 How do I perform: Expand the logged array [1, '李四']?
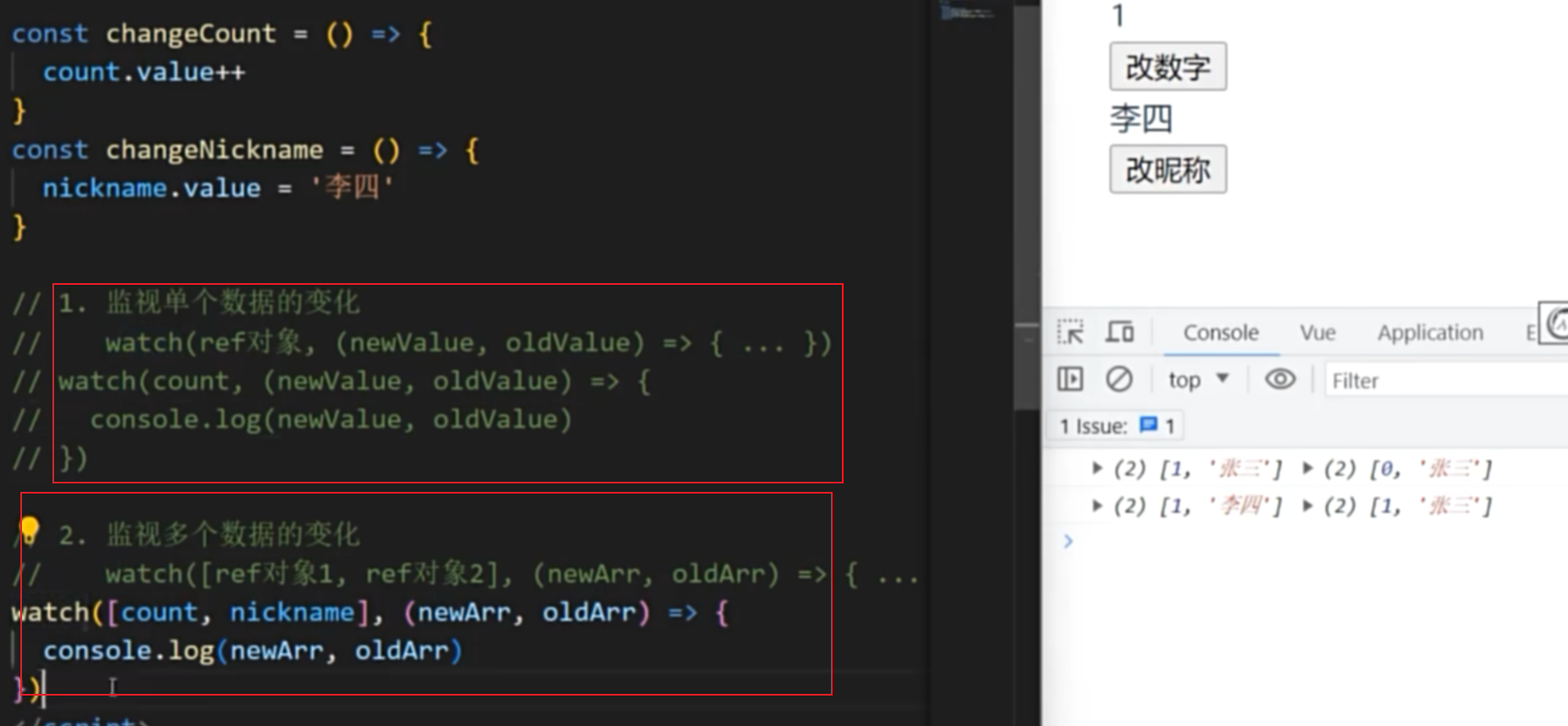(x=1097, y=506)
